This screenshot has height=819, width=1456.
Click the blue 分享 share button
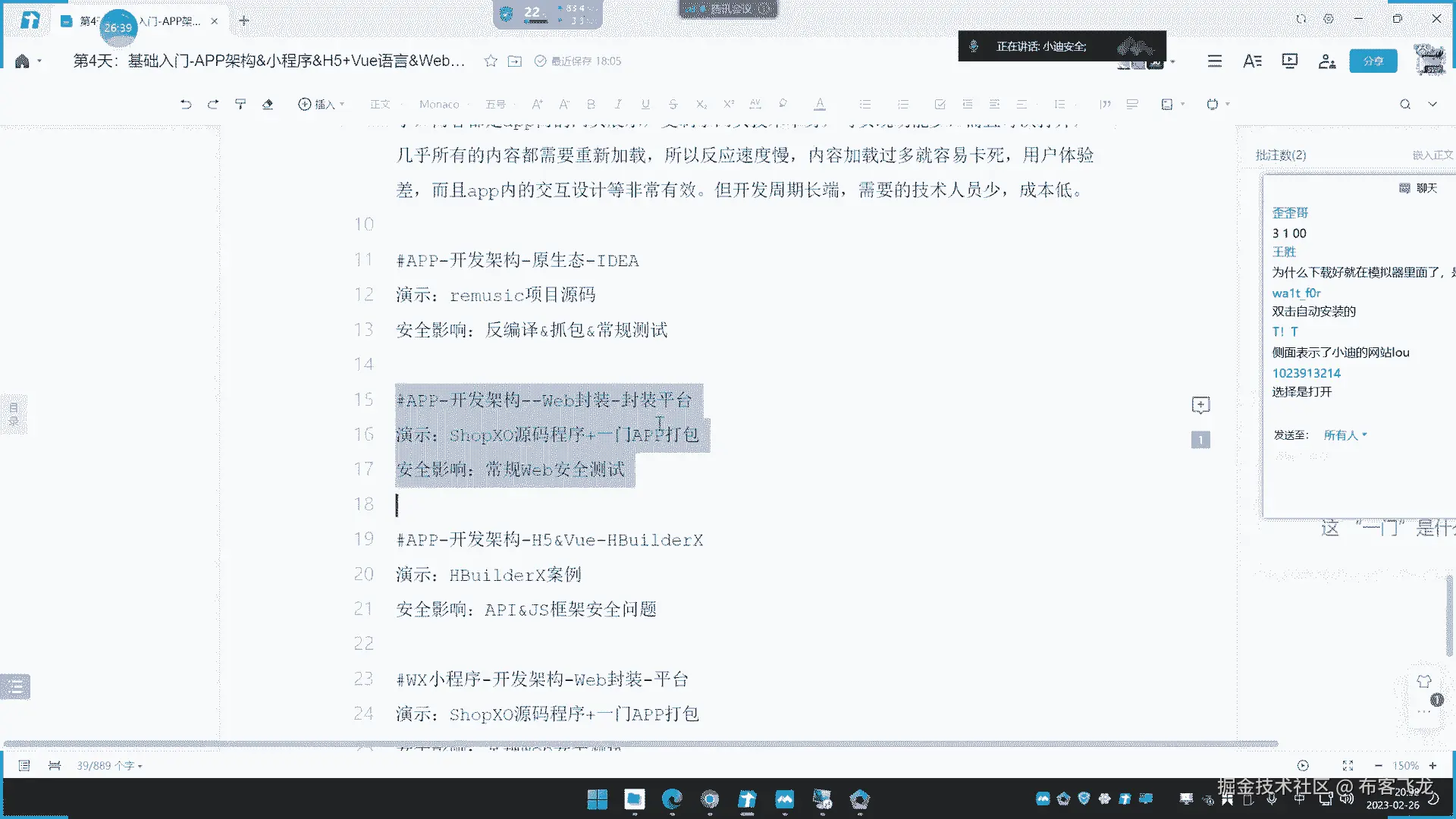tap(1373, 61)
